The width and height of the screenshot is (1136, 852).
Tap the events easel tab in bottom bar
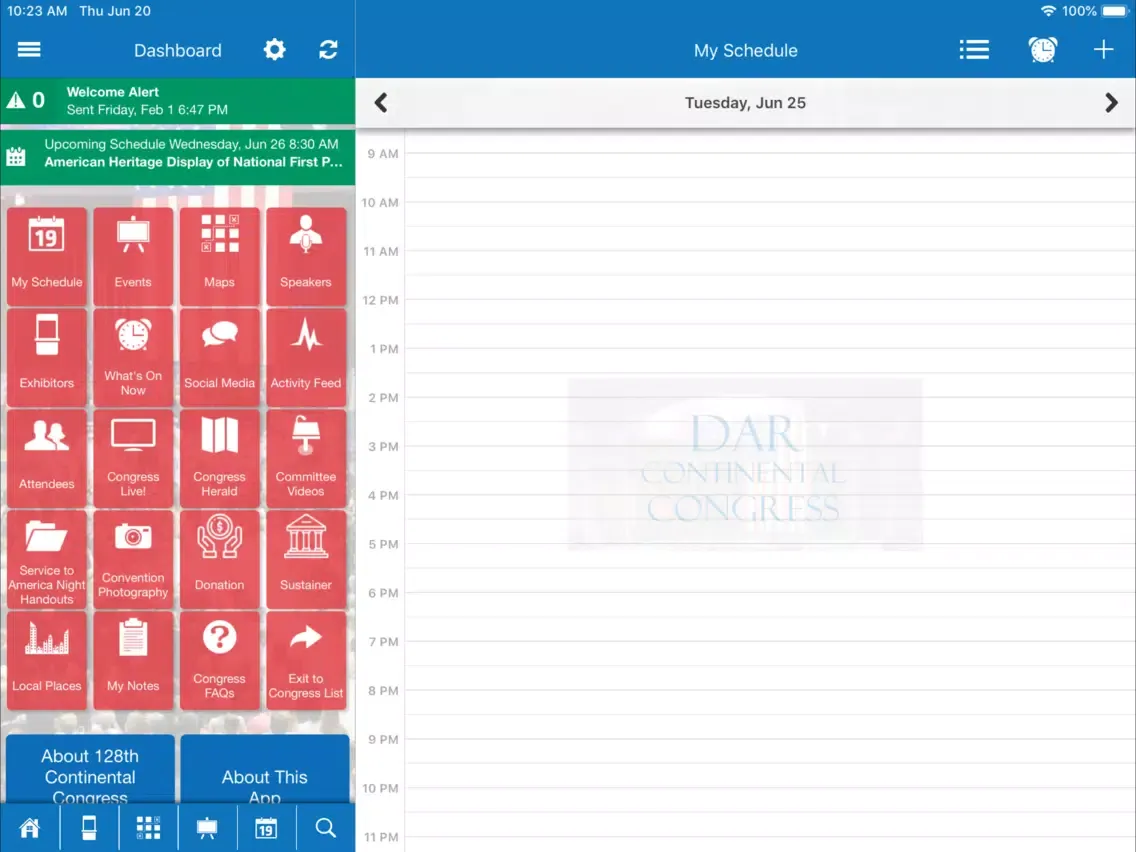(x=207, y=827)
